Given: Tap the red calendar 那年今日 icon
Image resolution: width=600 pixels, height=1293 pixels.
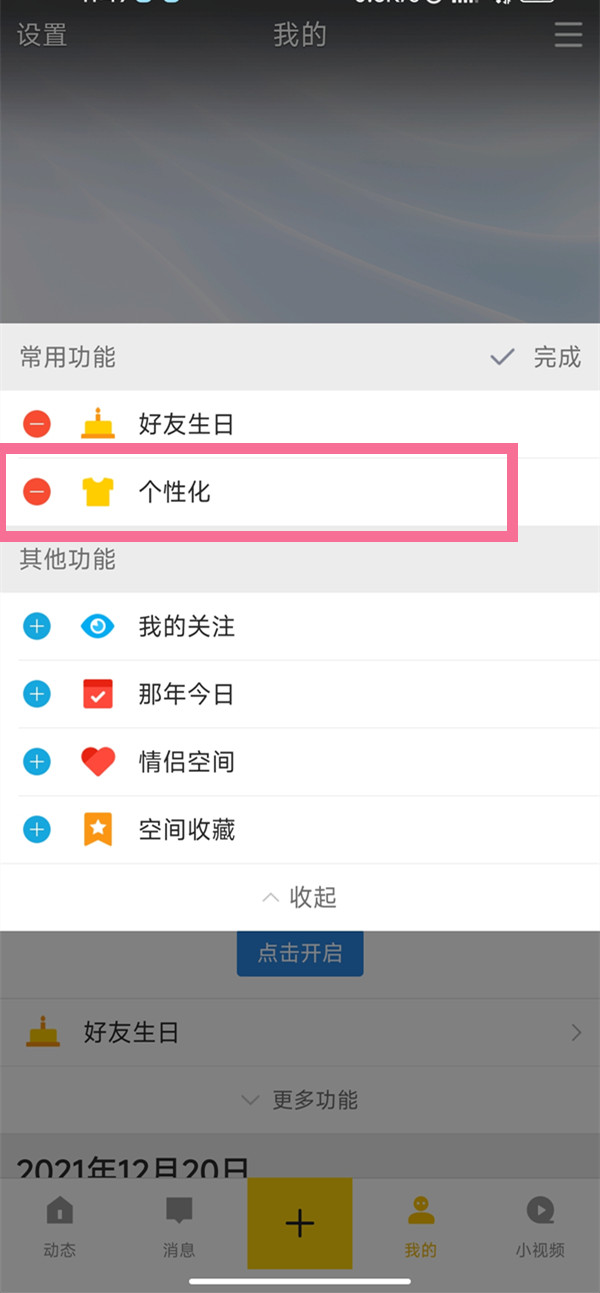Looking at the screenshot, I should [98, 694].
